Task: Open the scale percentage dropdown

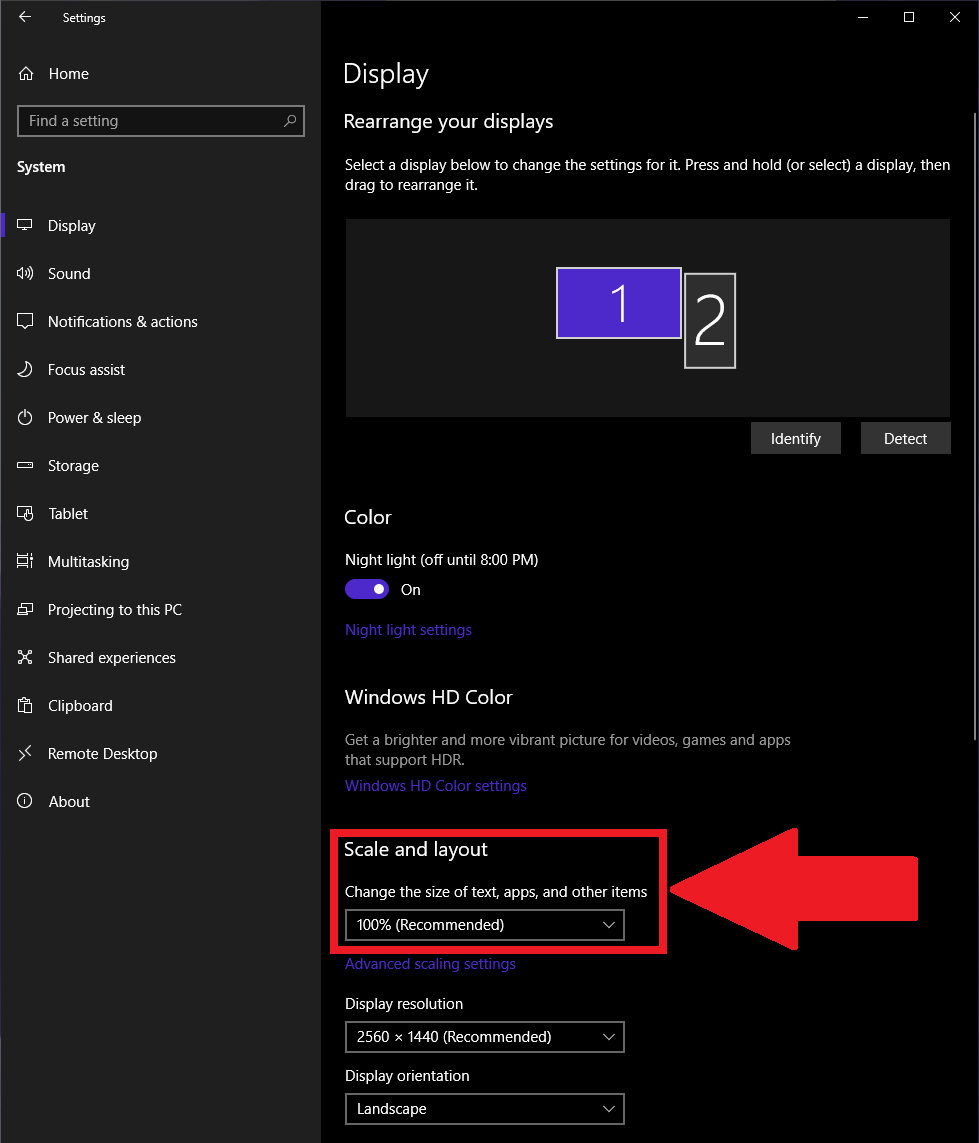Action: click(x=485, y=925)
